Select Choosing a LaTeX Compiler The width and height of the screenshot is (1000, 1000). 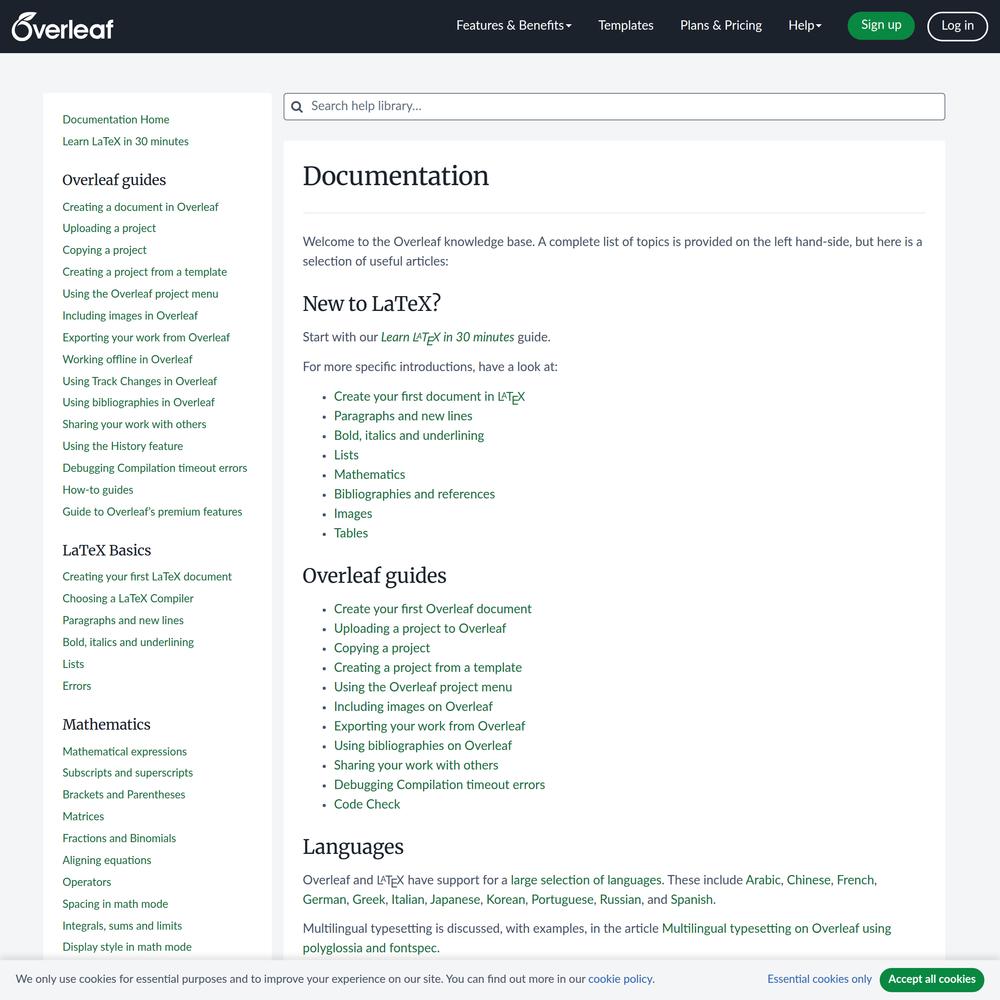(128, 598)
